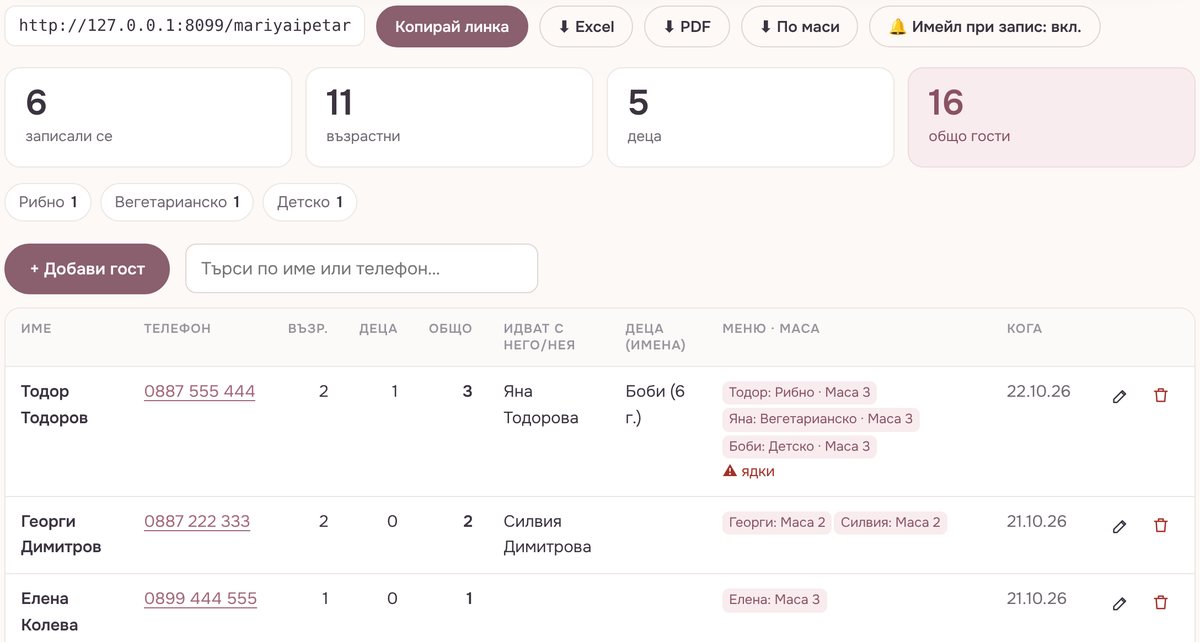The height and width of the screenshot is (642, 1200).
Task: Toggle email notifications on registration
Action: [984, 27]
